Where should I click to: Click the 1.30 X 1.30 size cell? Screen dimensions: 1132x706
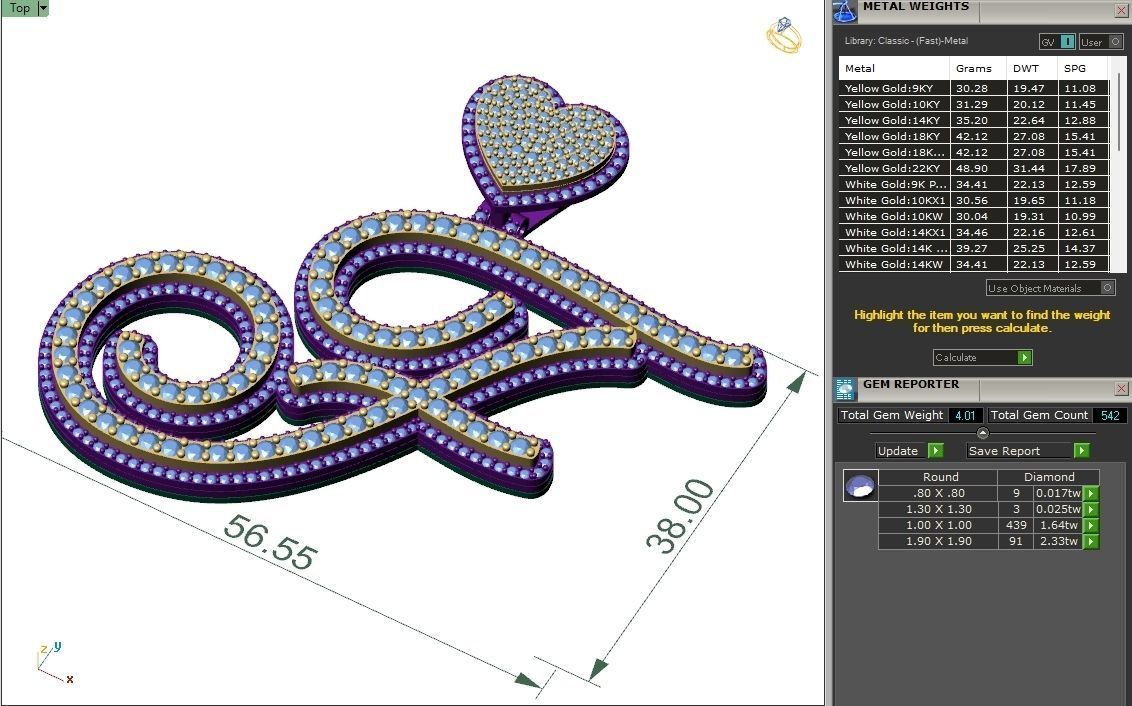[939, 510]
